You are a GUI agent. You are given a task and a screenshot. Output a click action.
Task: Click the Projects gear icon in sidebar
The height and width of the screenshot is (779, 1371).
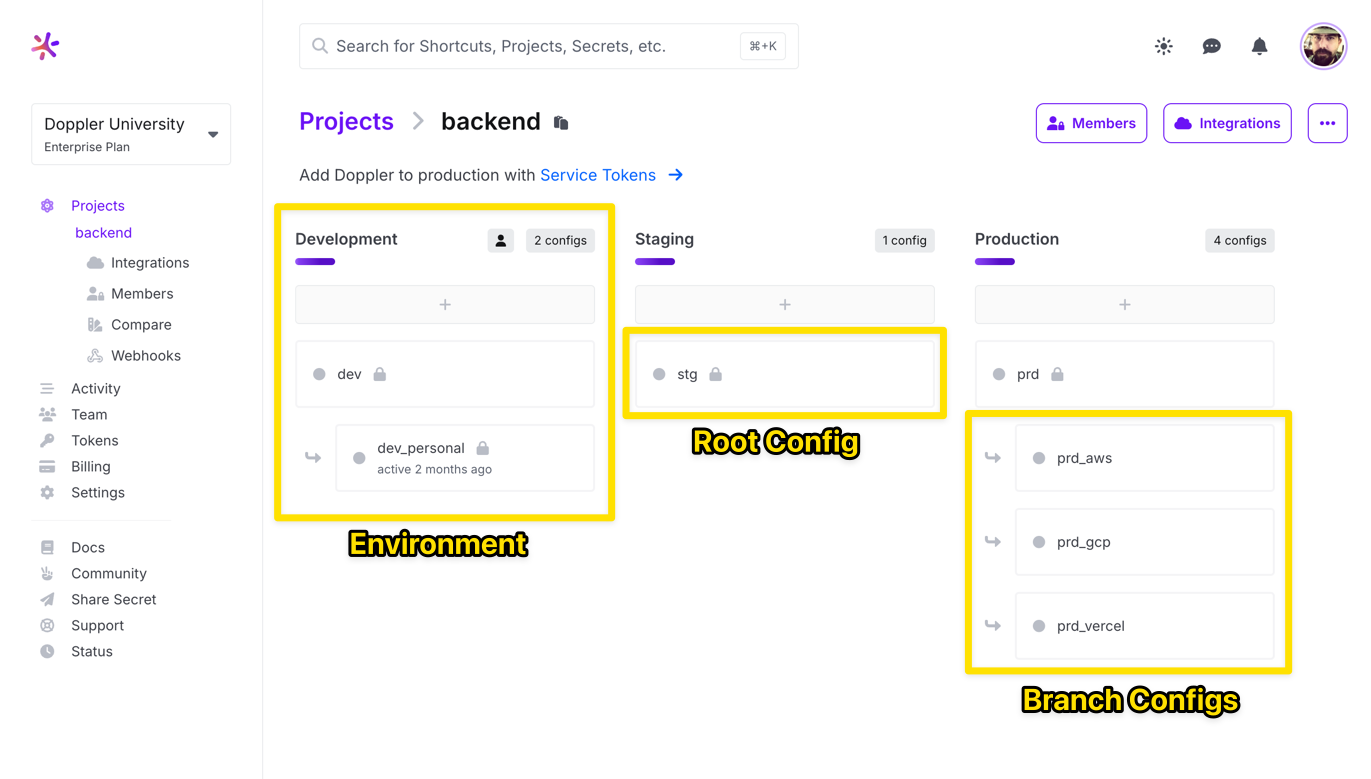point(47,206)
